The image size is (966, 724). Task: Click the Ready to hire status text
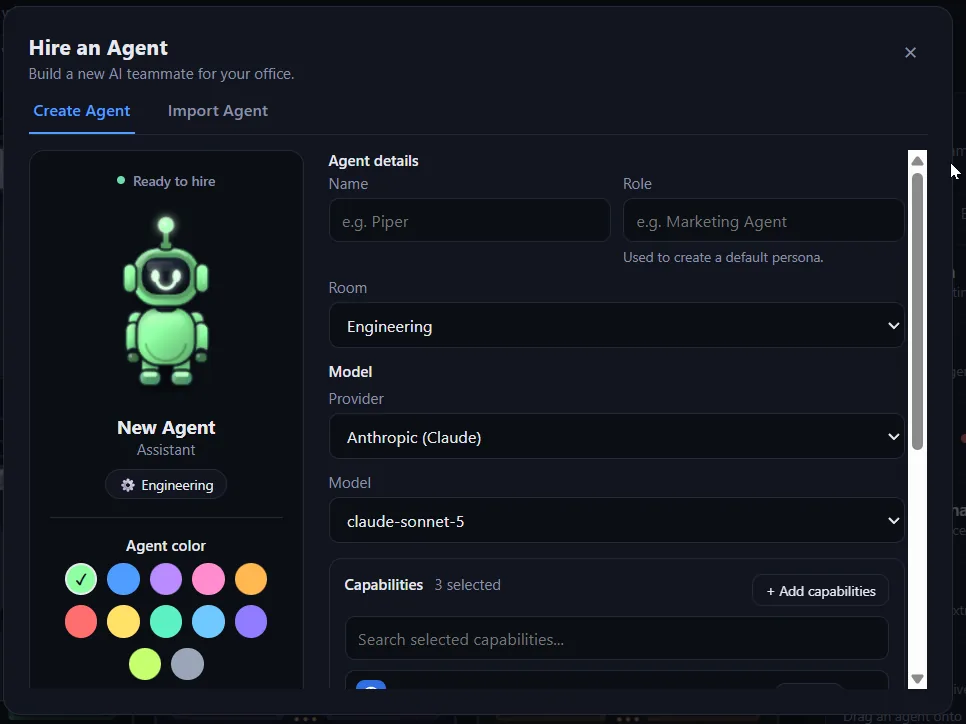174,181
